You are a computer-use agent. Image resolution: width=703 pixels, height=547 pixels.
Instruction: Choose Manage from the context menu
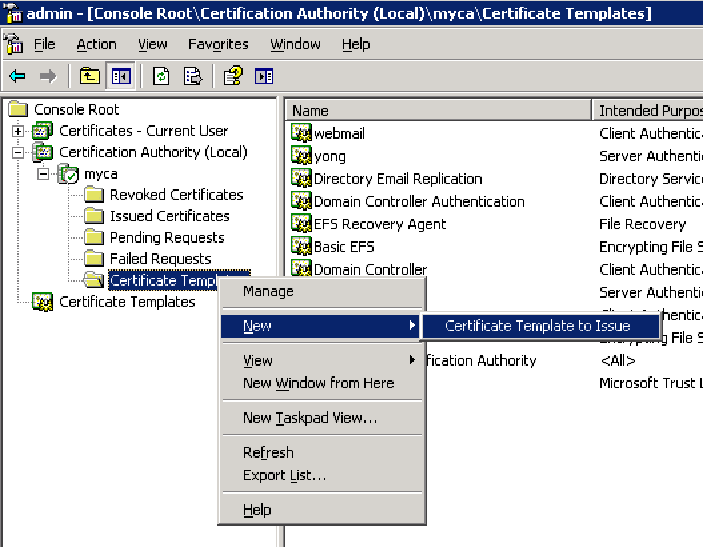click(x=321, y=291)
